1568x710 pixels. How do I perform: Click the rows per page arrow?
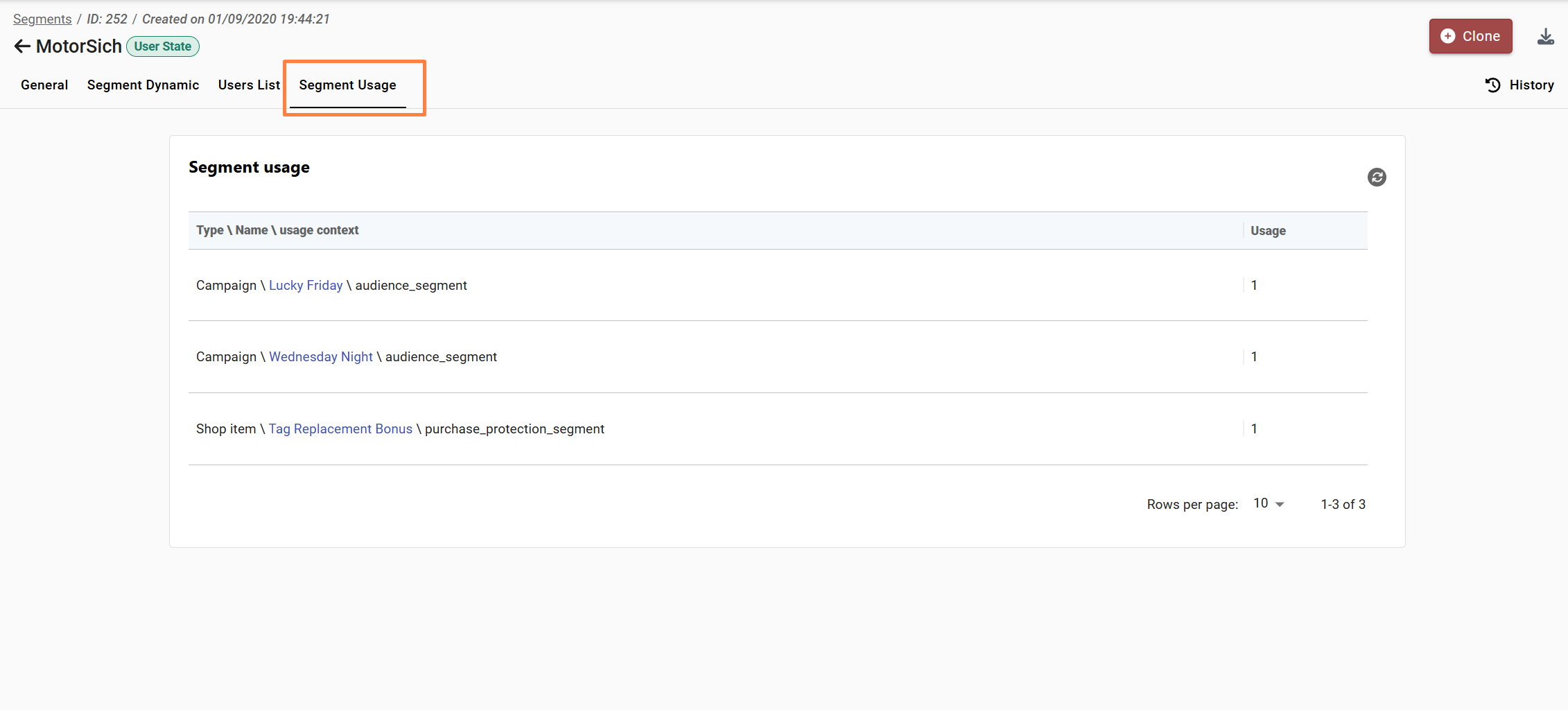click(x=1280, y=504)
